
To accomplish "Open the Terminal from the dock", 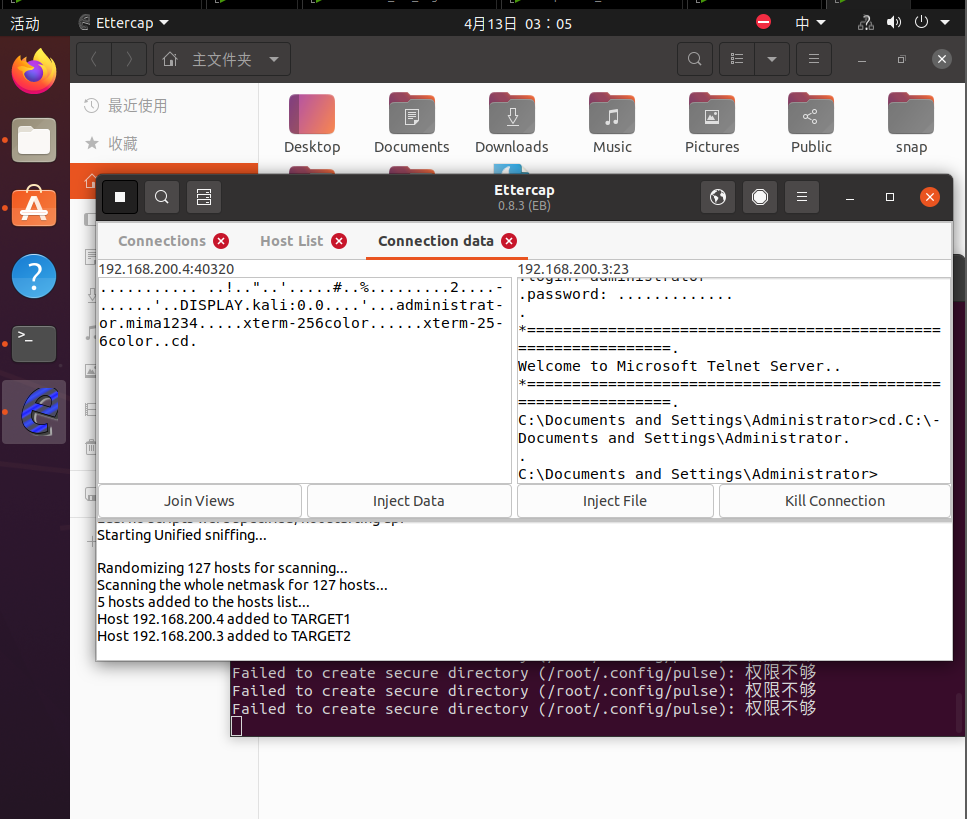I will tap(34, 344).
